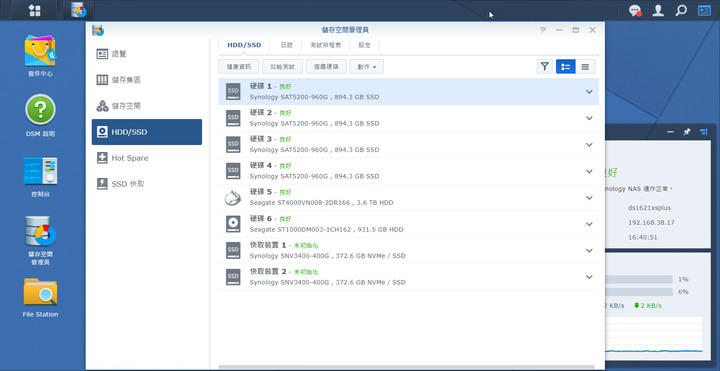
Task: Click the 搜尋硬碟 button
Action: 326,67
